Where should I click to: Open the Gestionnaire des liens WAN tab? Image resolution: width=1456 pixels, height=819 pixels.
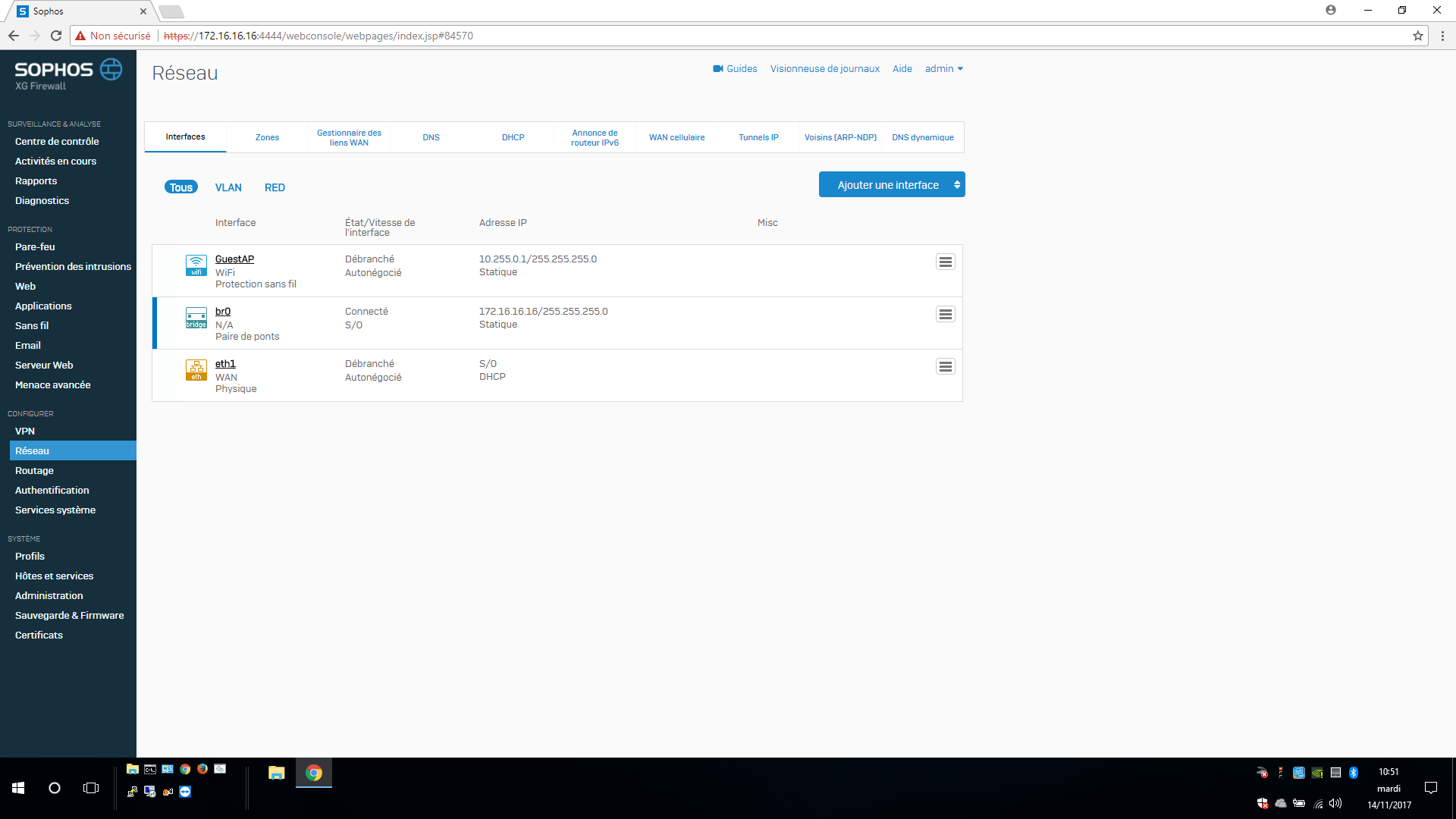click(349, 137)
